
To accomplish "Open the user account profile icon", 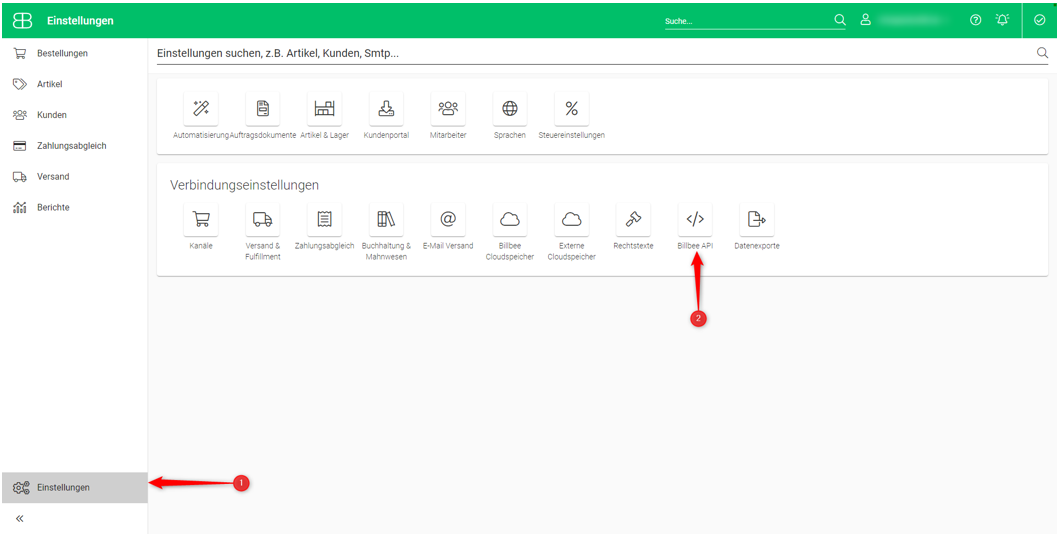I will pyautogui.click(x=866, y=20).
